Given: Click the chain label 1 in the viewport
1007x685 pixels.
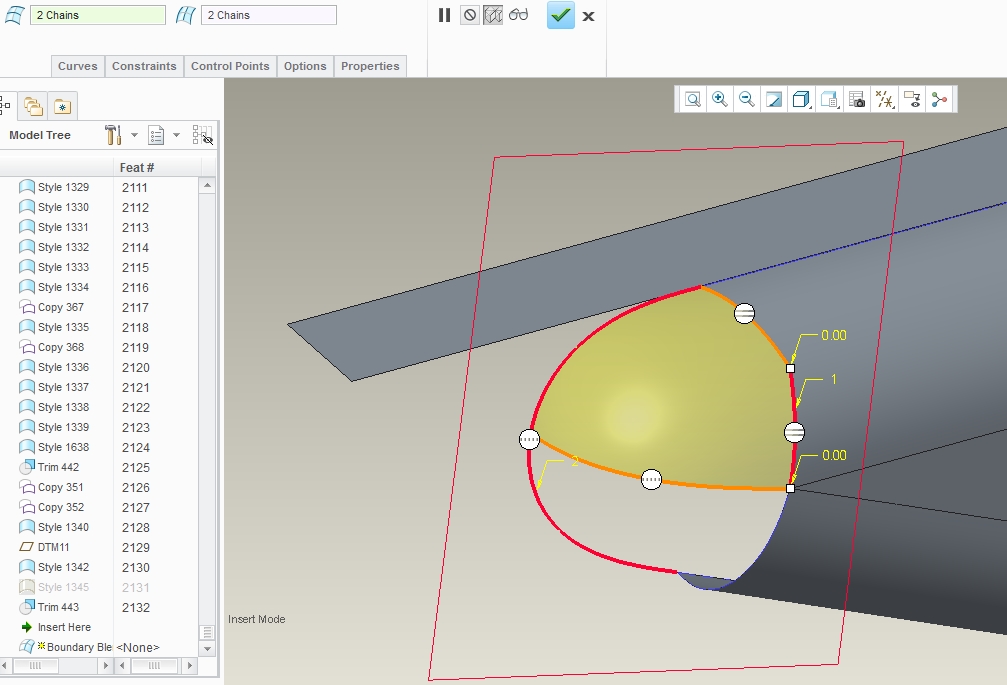Looking at the screenshot, I should (834, 379).
